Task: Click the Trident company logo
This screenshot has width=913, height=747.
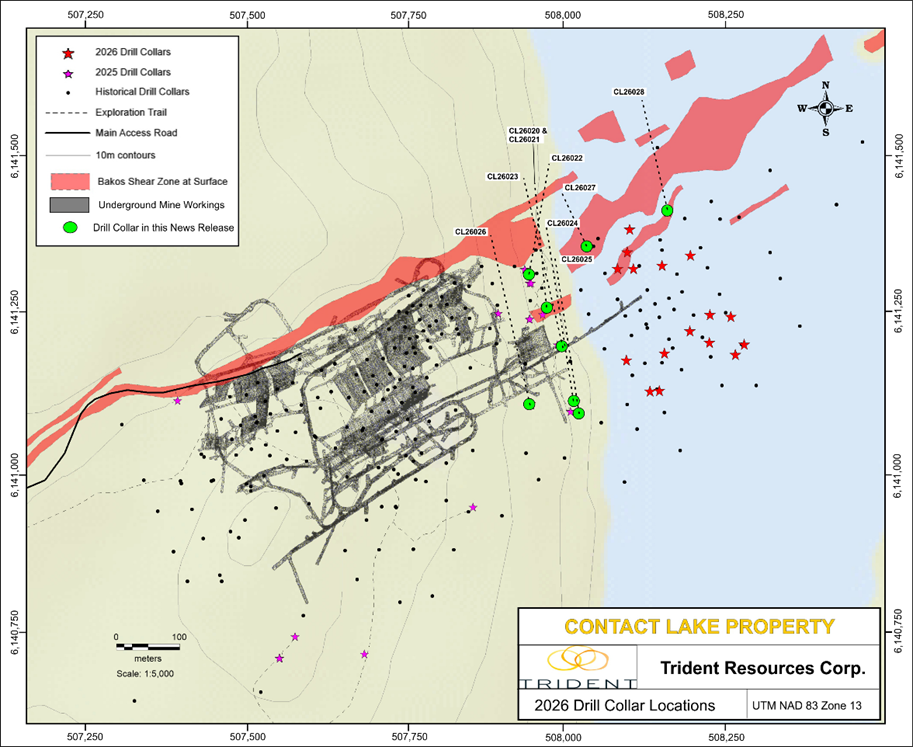Action: (x=580, y=668)
